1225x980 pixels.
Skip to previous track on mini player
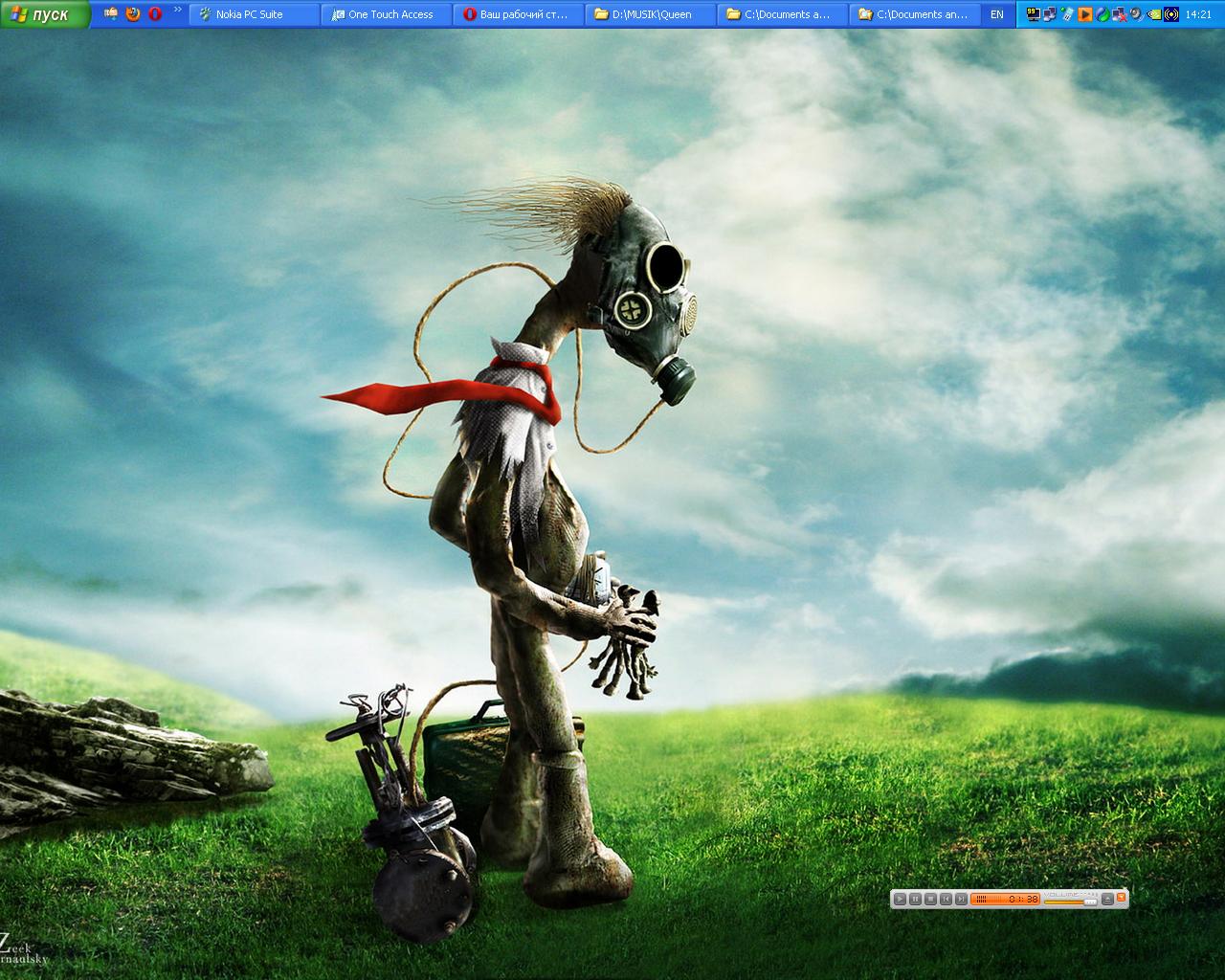point(946,899)
